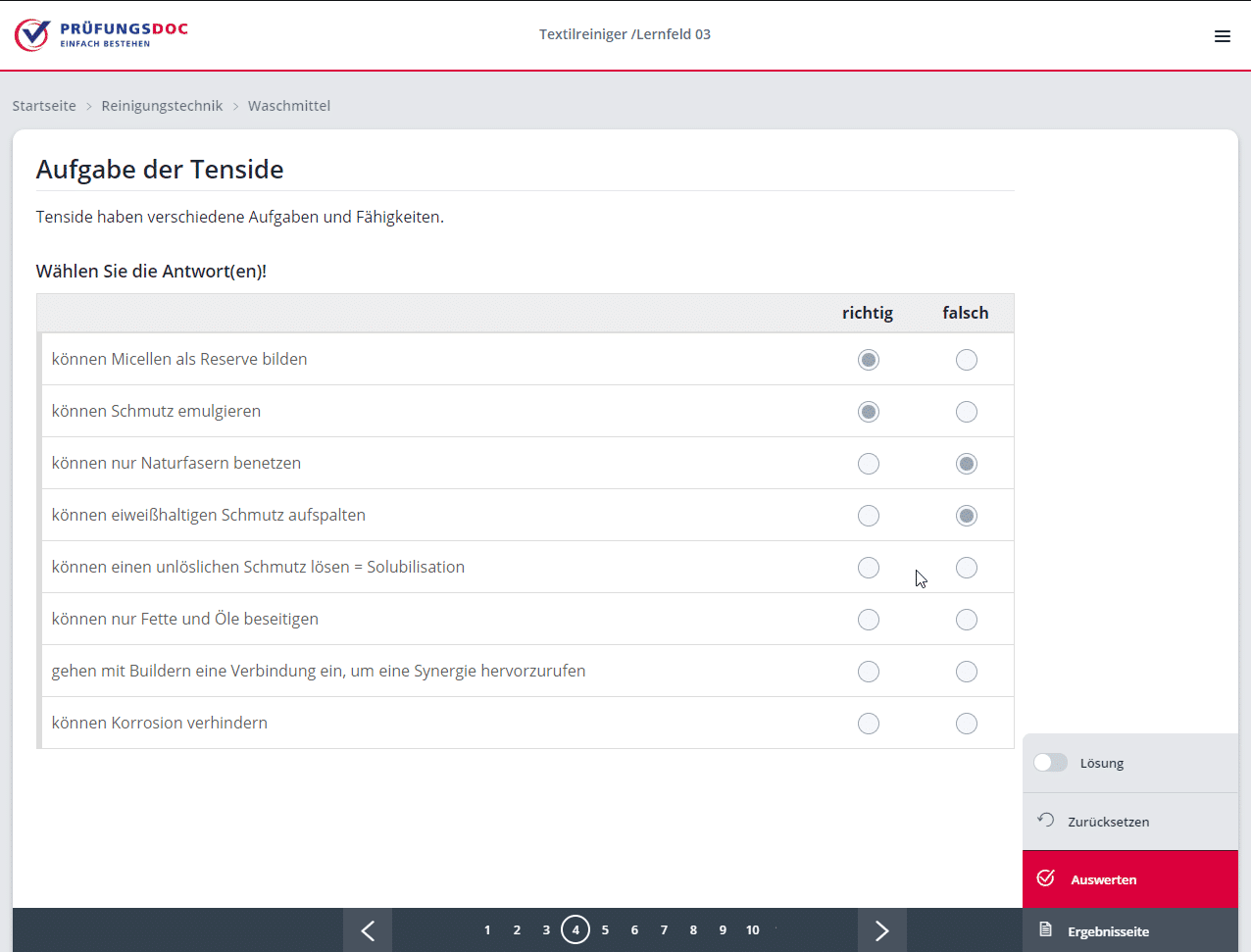The width and height of the screenshot is (1251, 952).
Task: Click the PrüfungsDoc logo
Action: tap(101, 34)
